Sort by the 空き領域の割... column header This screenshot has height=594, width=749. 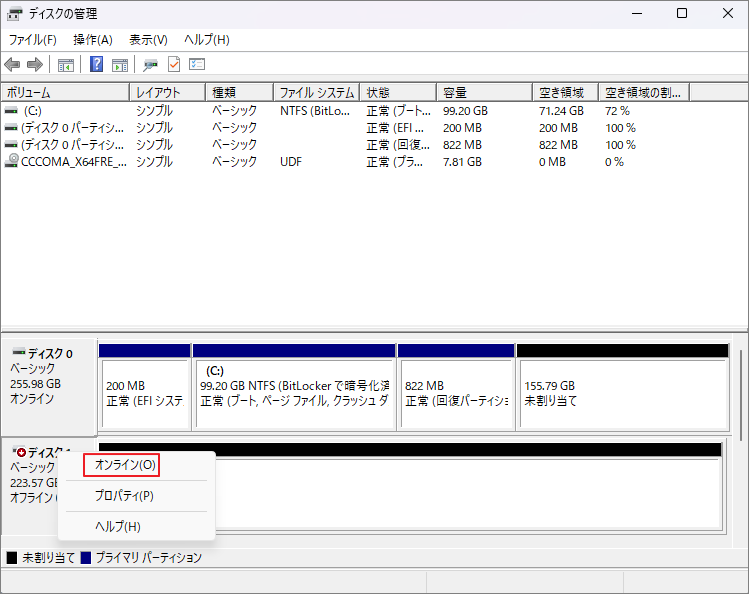click(x=644, y=92)
